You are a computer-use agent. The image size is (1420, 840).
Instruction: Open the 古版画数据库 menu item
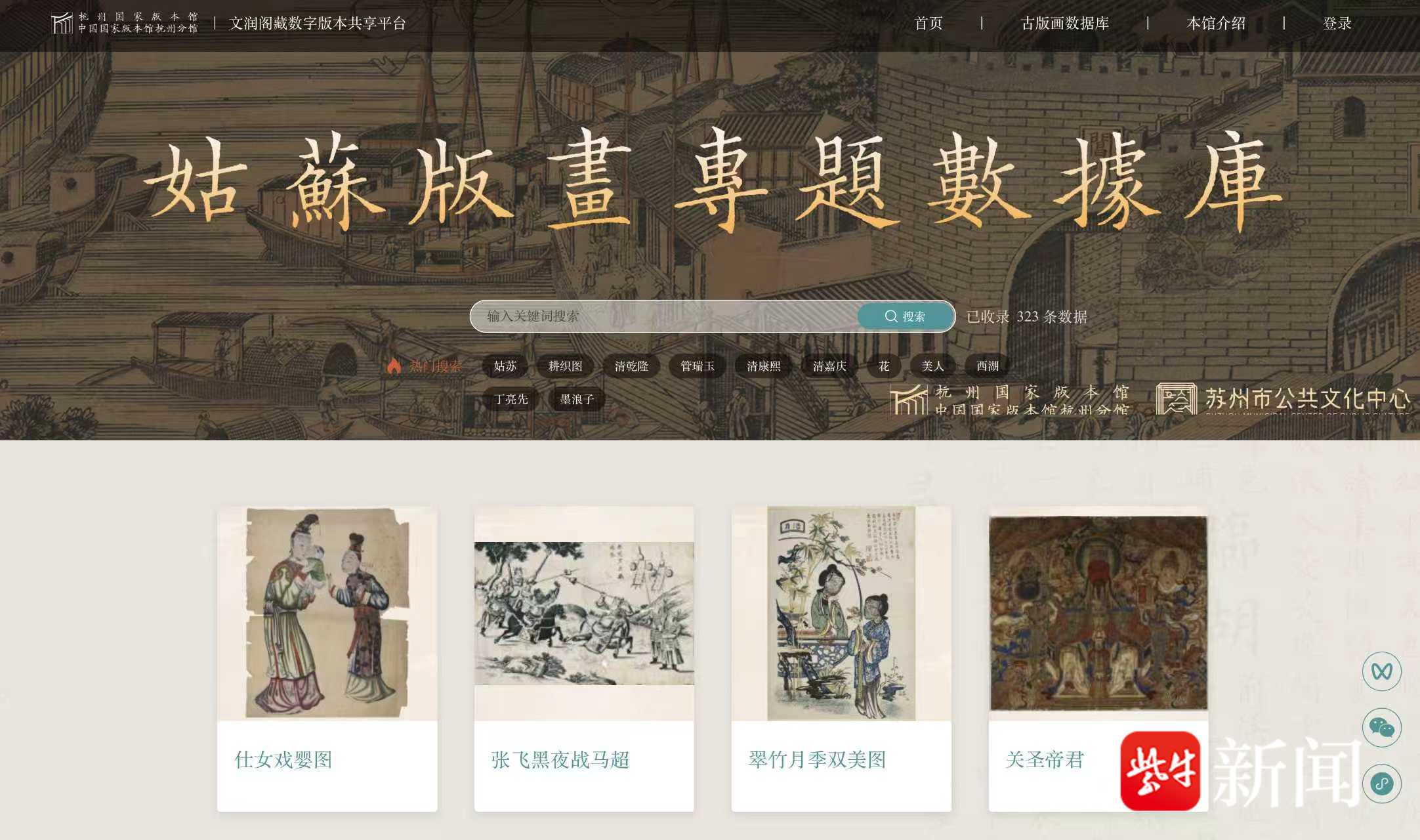pos(1065,24)
